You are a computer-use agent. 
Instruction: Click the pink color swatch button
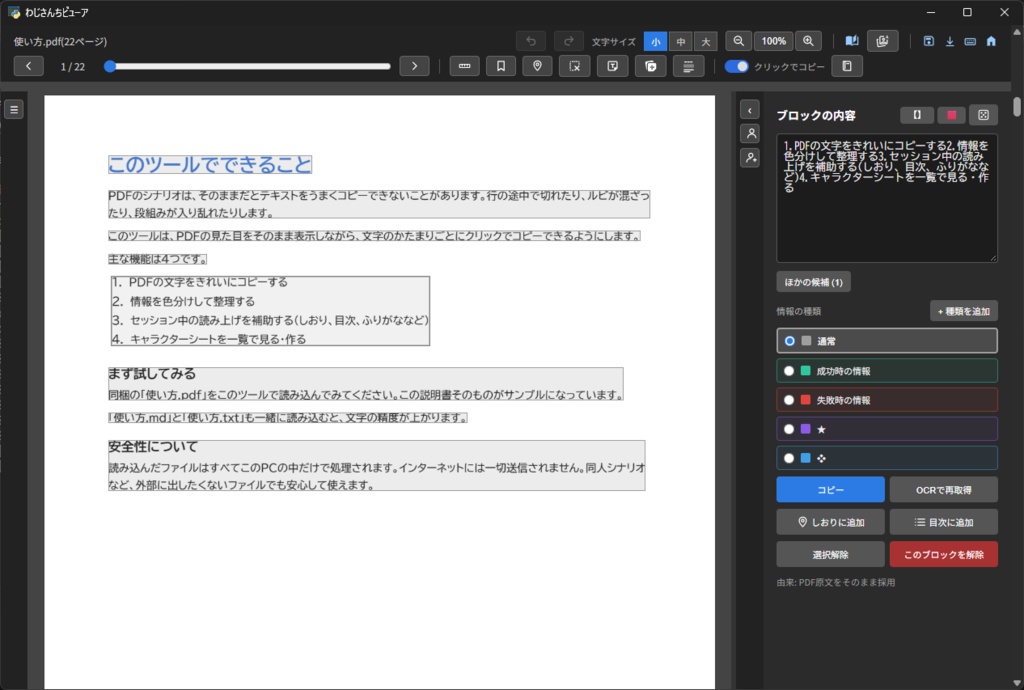(x=952, y=116)
